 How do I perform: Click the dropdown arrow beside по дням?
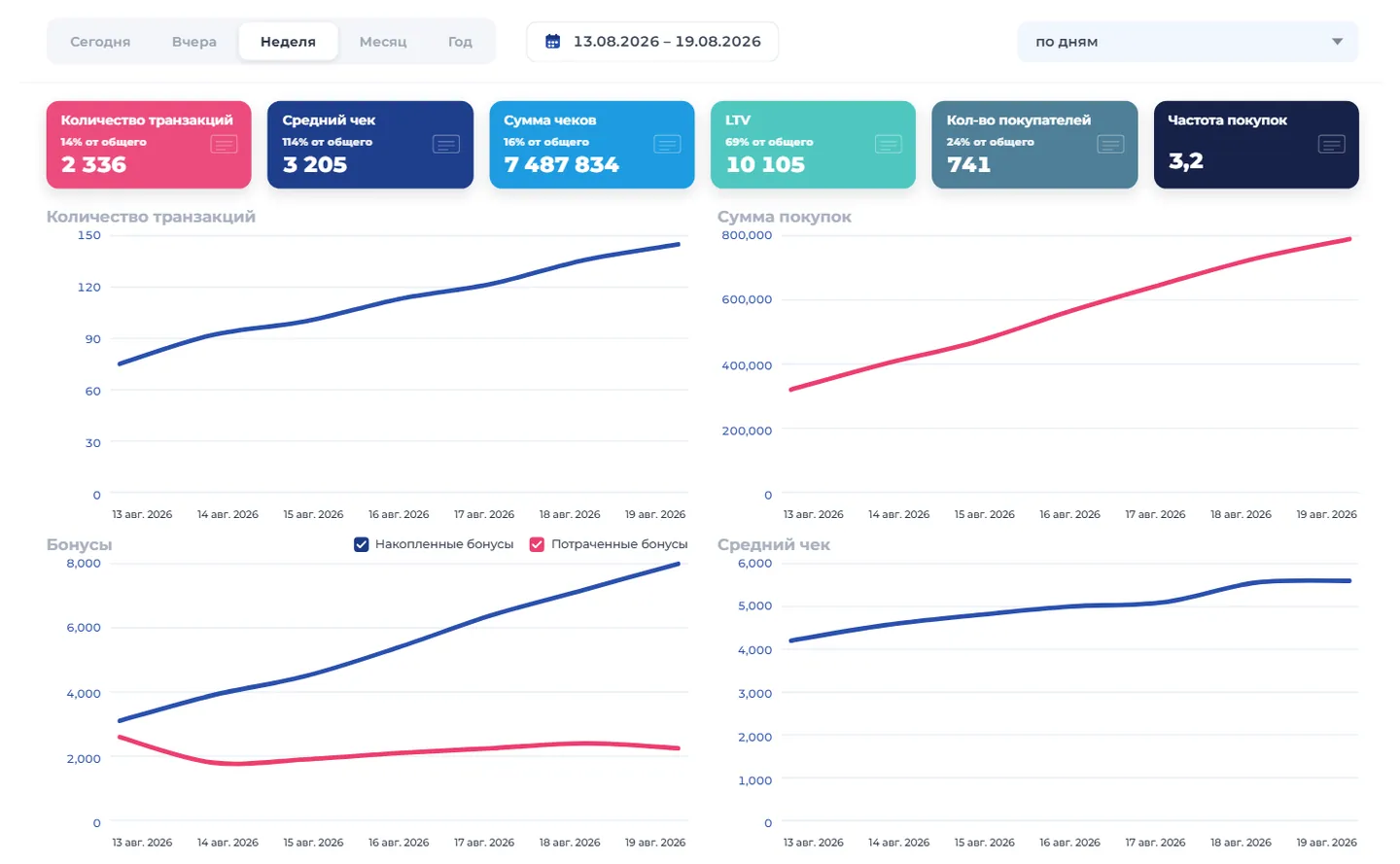pos(1337,42)
